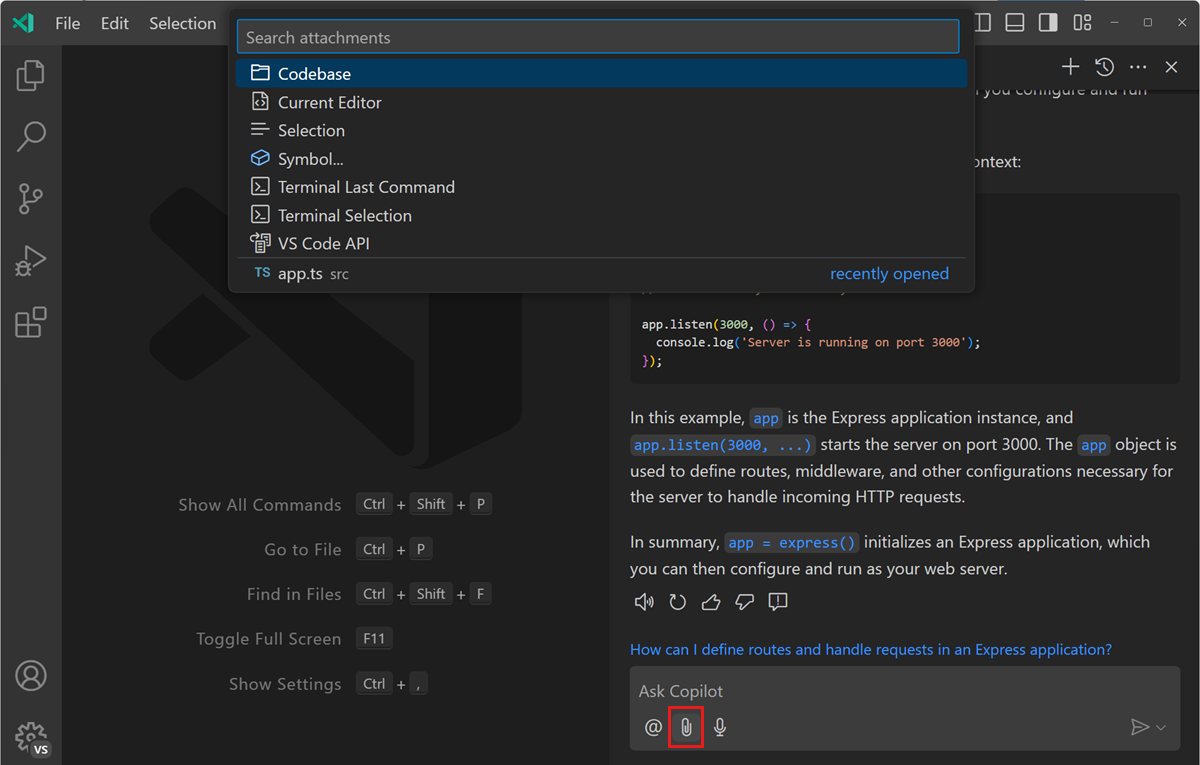Open the send button dropdown
The image size is (1200, 765).
[1160, 727]
